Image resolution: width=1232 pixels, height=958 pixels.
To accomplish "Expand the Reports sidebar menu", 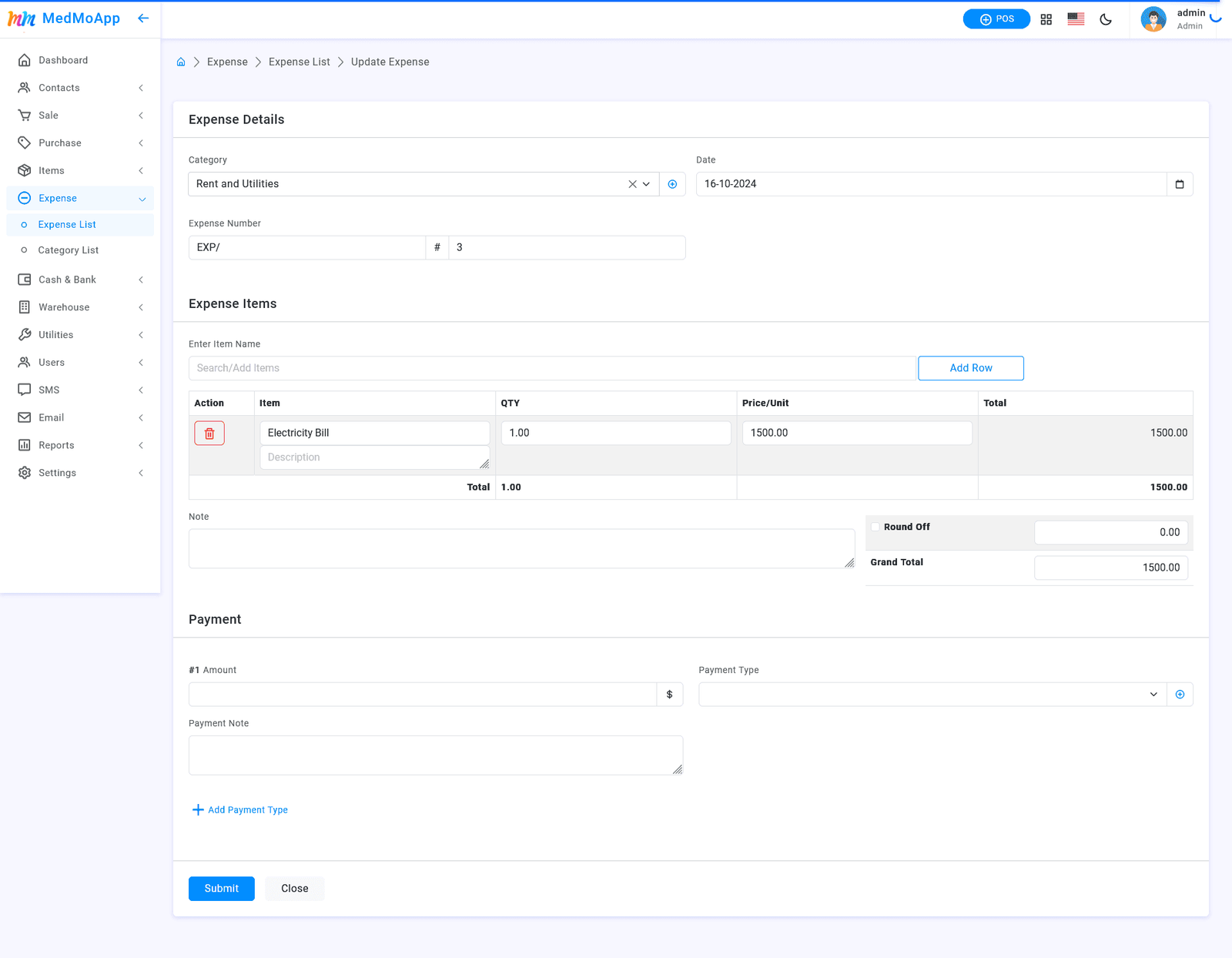I will click(x=80, y=445).
